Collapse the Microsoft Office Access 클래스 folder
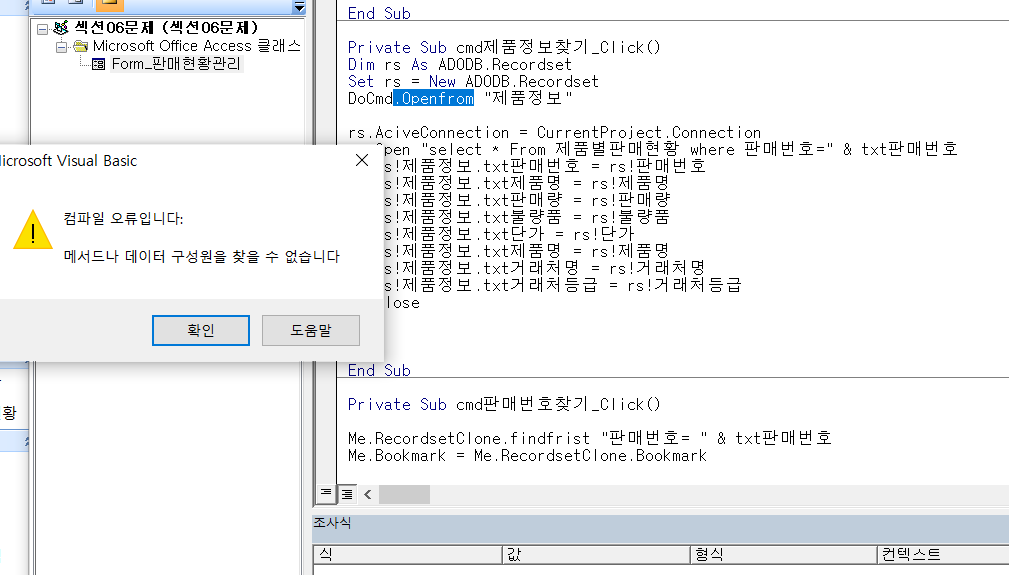This screenshot has height=575, width=1009. click(62, 46)
